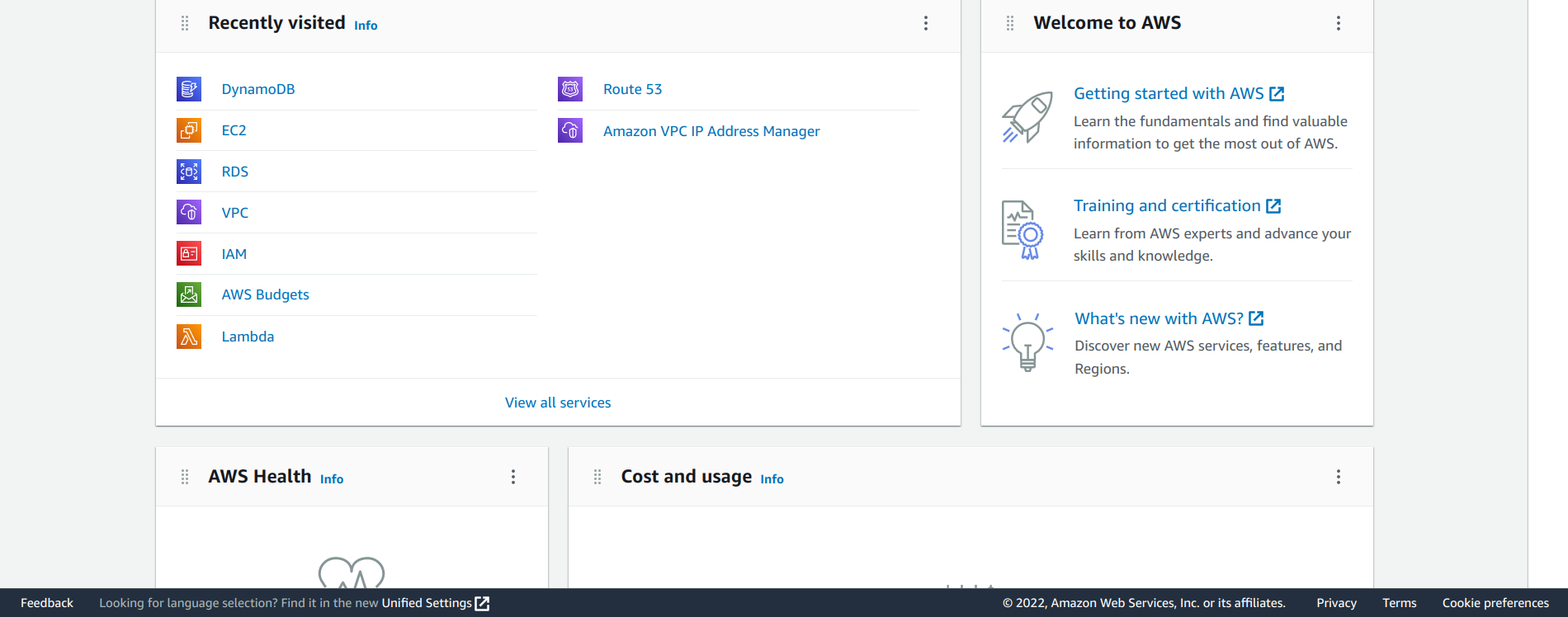The width and height of the screenshot is (1568, 617).
Task: Open the AWS Budgets link
Action: click(x=266, y=294)
